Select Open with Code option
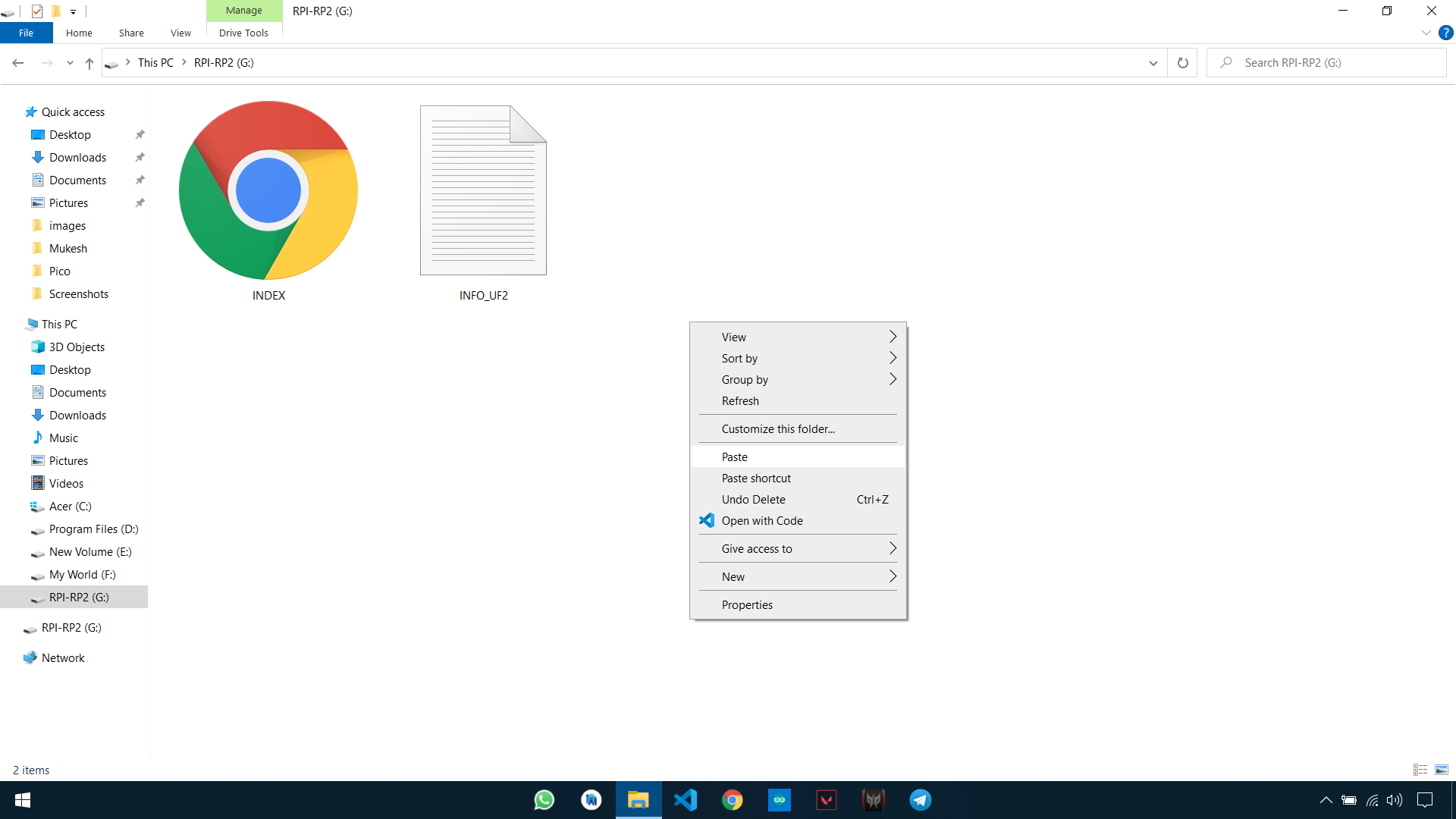The width and height of the screenshot is (1456, 819). tap(761, 521)
